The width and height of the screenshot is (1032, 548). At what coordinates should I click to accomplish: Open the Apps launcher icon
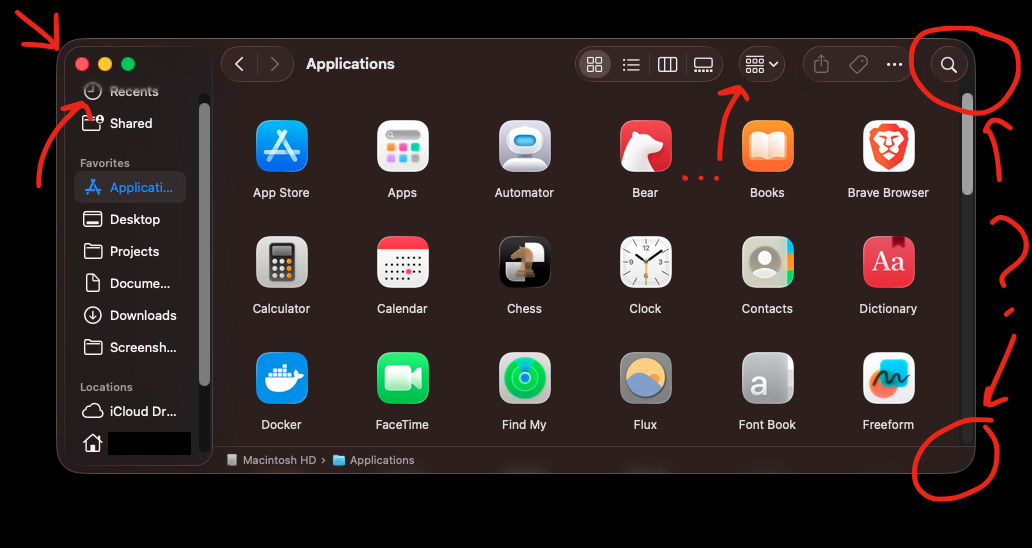pyautogui.click(x=403, y=146)
